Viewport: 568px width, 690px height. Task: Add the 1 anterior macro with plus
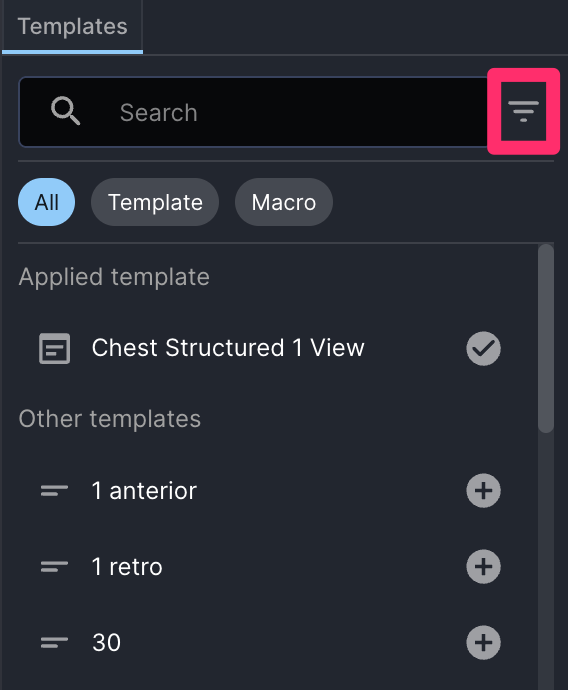483,491
